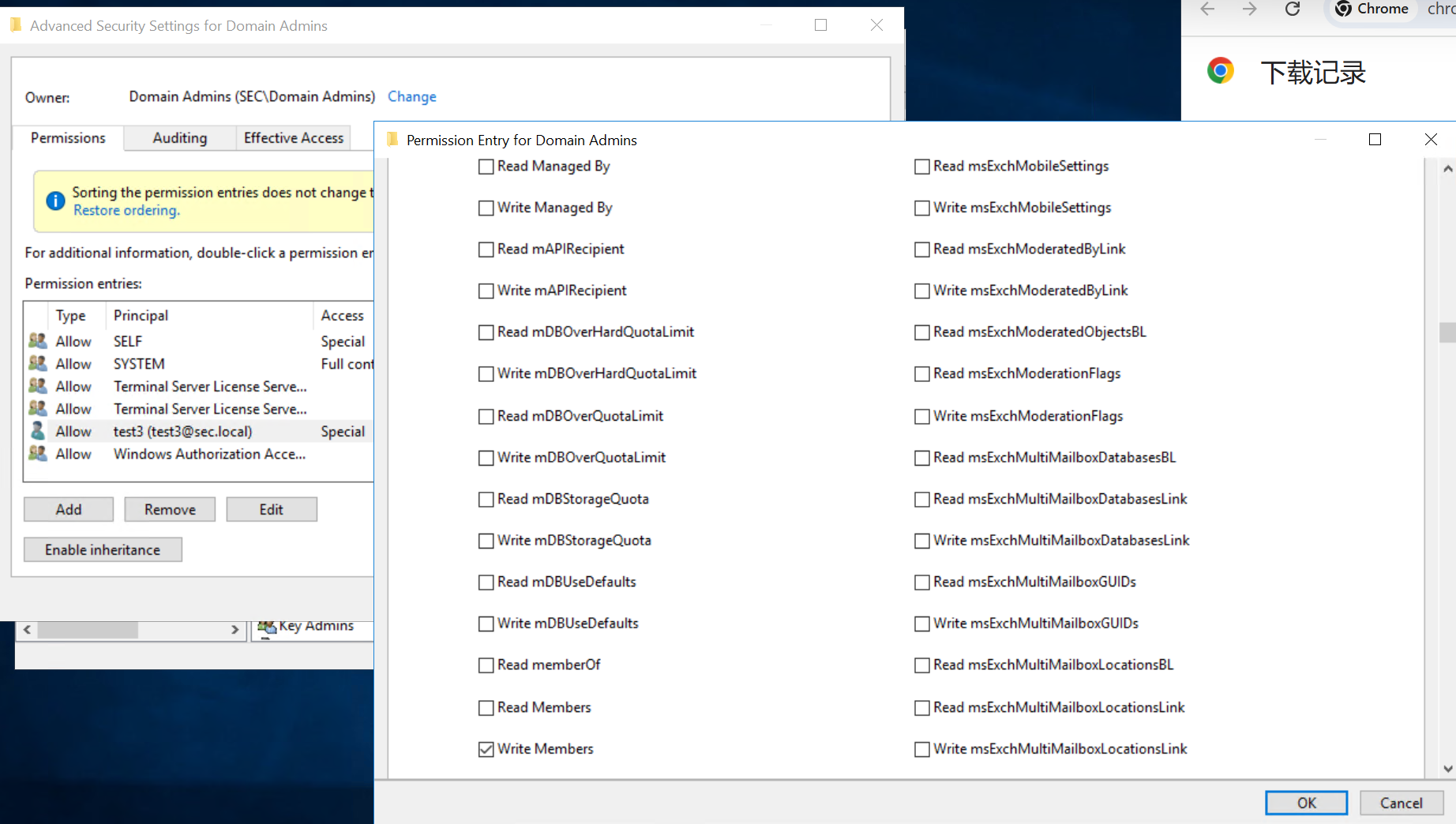Click the Key Admins group icon
Screen dimensions: 1456x824
(267, 627)
